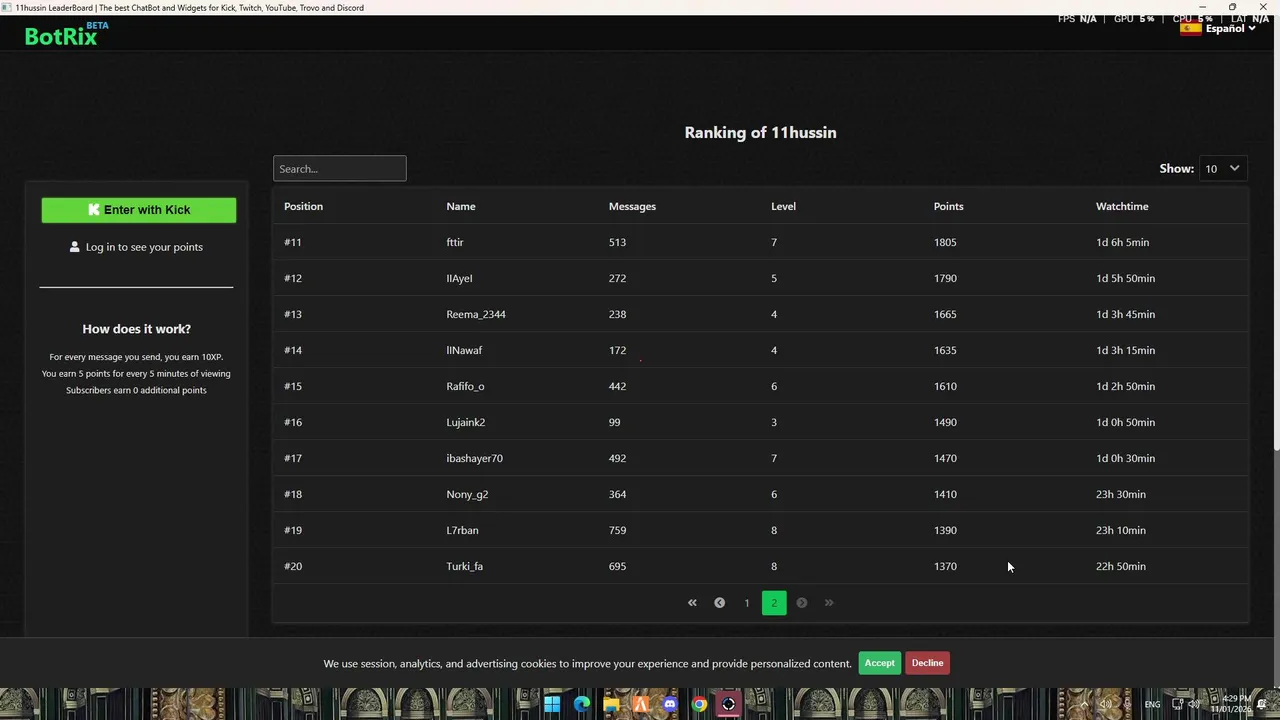Click the Log in to see your points link
This screenshot has height=720, width=1280.
click(144, 247)
